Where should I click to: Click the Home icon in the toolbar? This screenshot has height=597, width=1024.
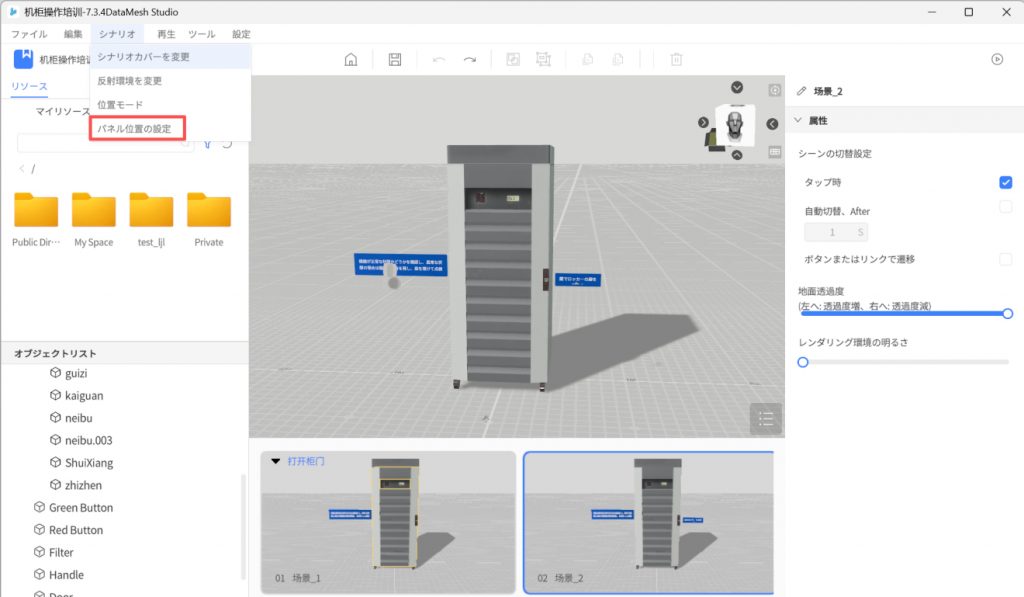pos(351,59)
